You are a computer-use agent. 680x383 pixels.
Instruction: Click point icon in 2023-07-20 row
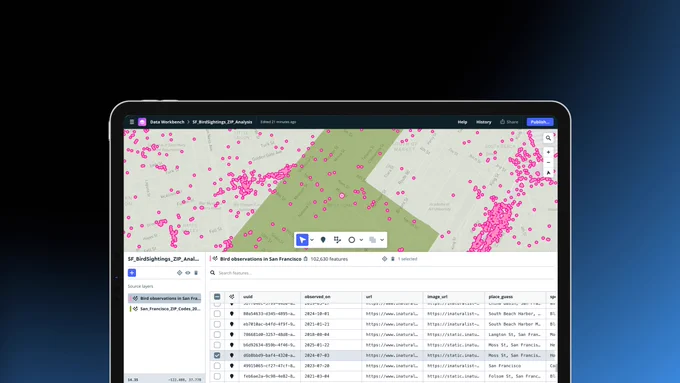(232, 366)
